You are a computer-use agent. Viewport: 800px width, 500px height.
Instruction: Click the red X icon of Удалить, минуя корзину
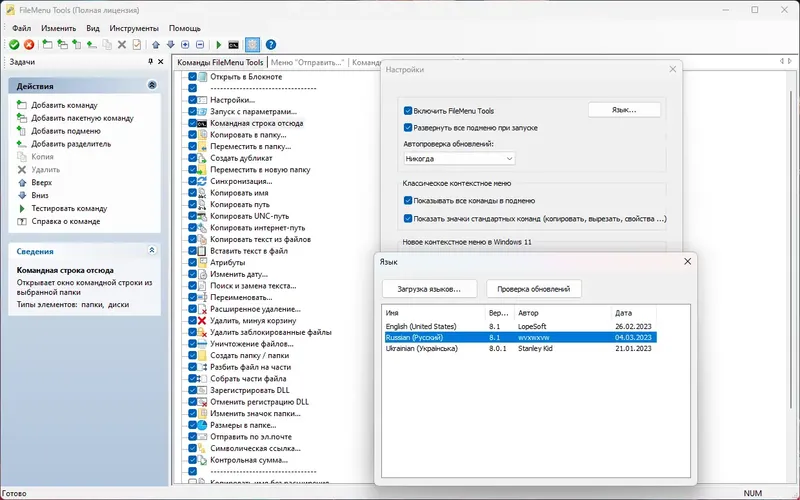(202, 320)
